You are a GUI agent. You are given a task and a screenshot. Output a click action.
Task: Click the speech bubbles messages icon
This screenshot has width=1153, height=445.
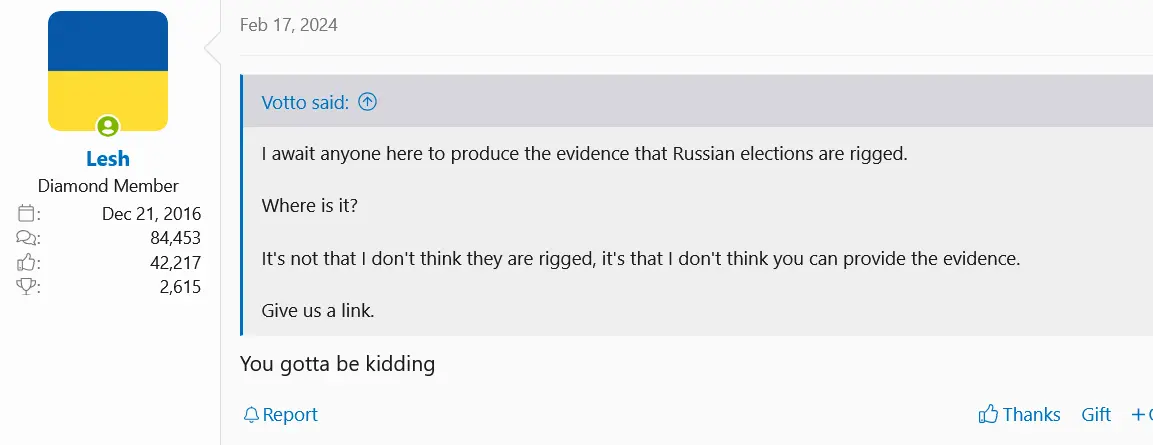[x=27, y=238]
